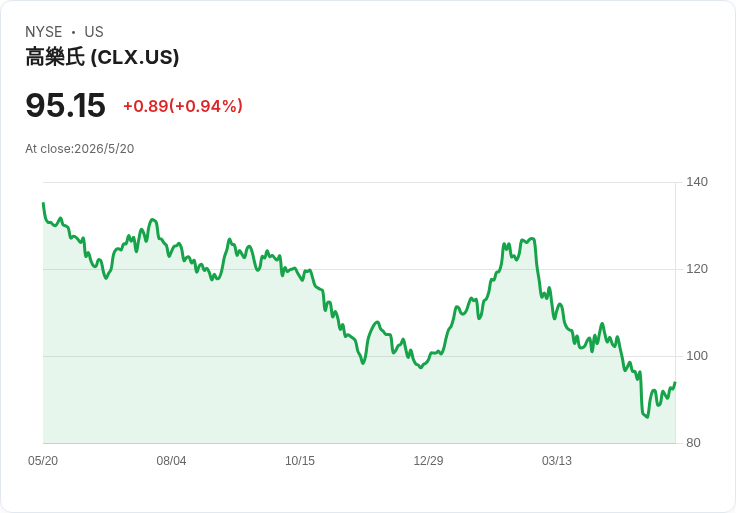Click the 140 price axis label
This screenshot has width=736, height=513.
pyautogui.click(x=697, y=182)
